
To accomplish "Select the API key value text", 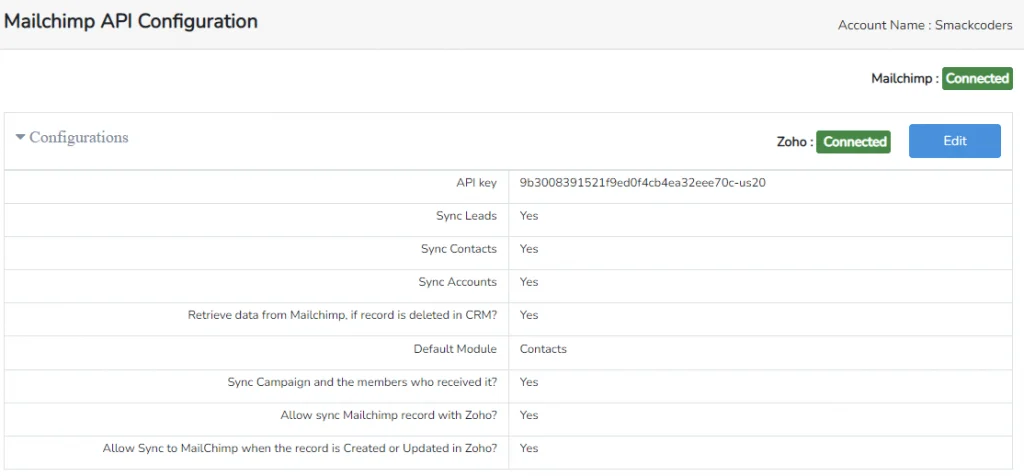I will [642, 183].
